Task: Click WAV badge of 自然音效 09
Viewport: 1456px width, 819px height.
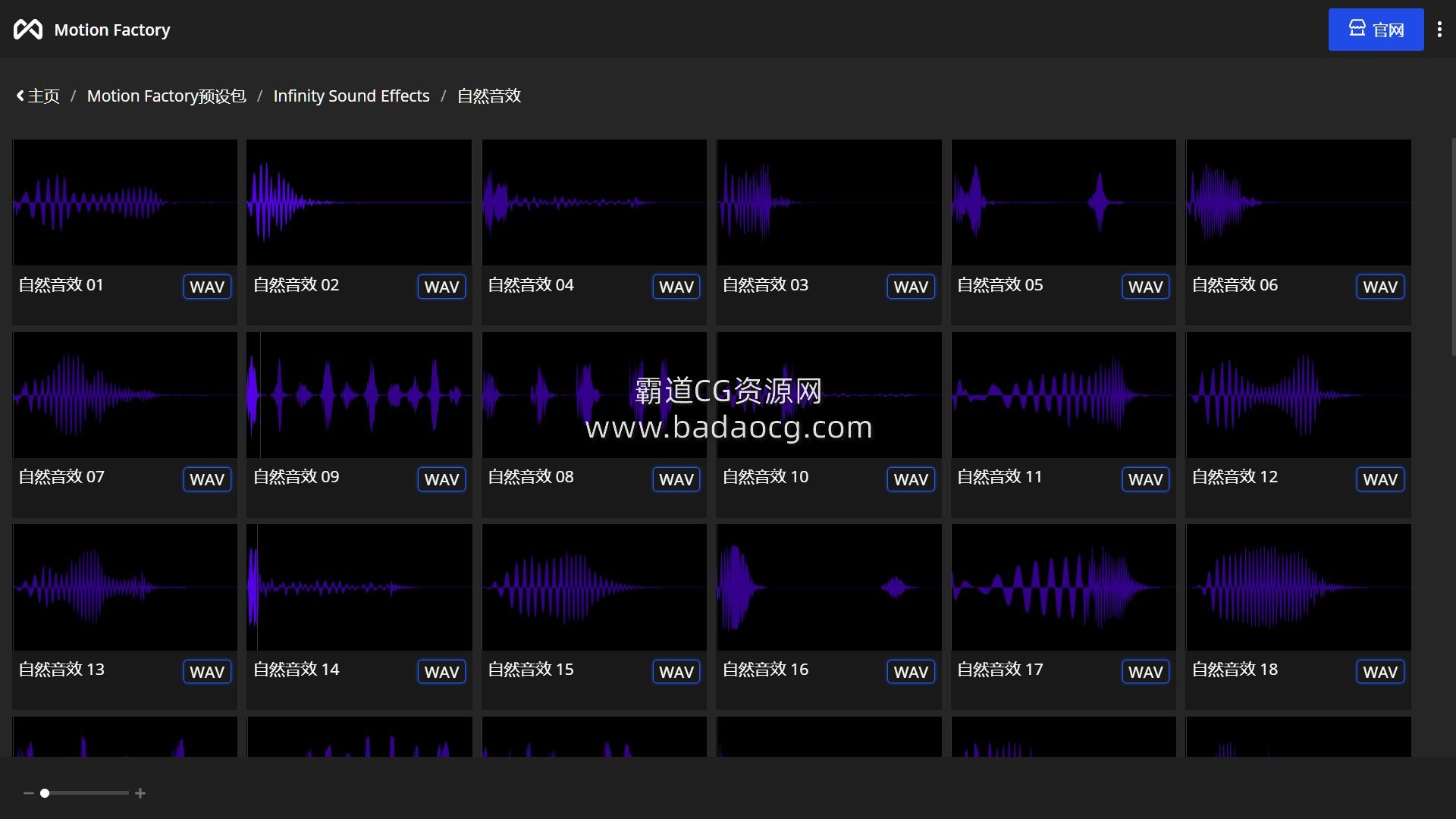Action: tap(441, 479)
